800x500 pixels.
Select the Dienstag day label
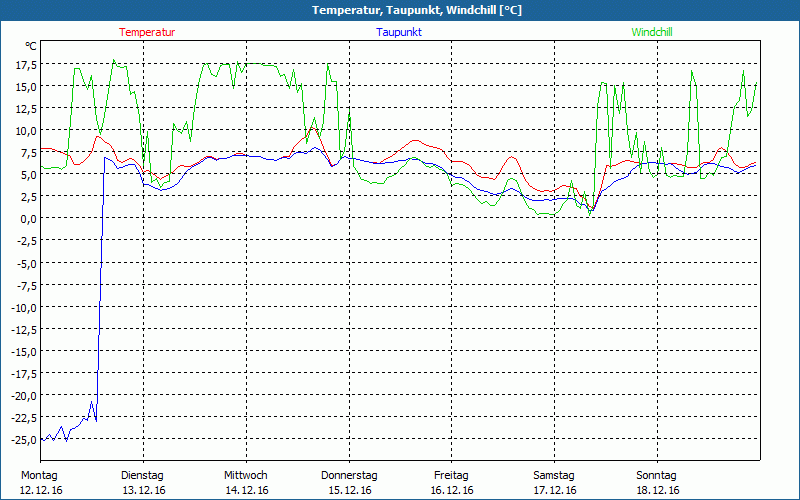(143, 475)
